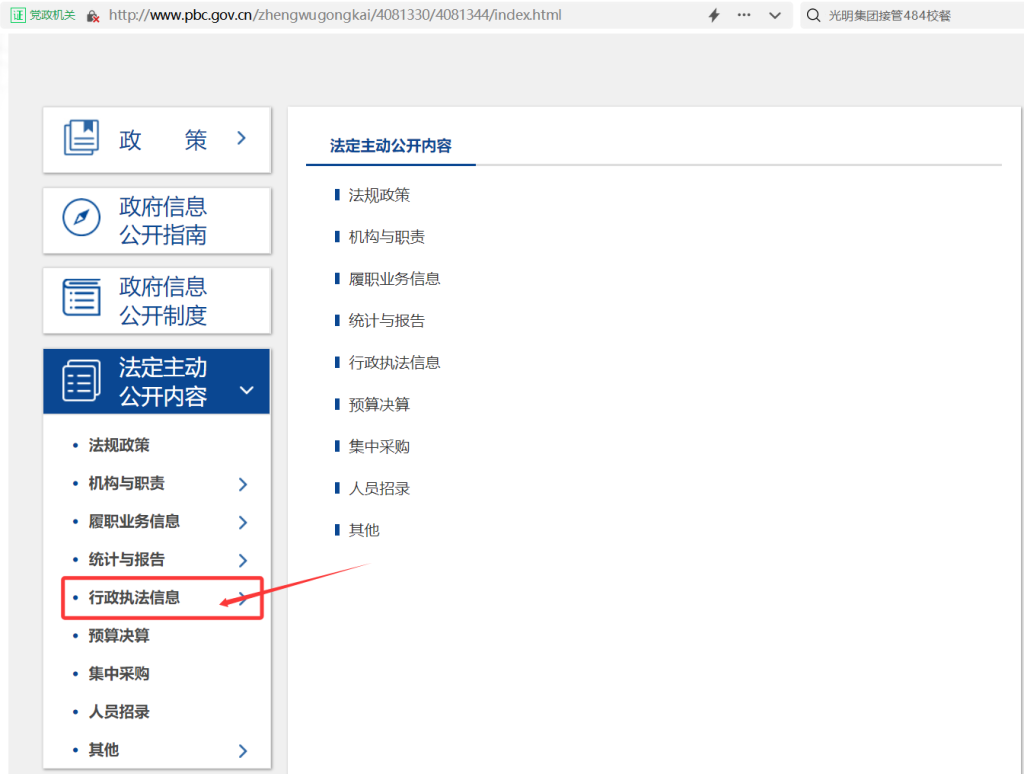
Task: Click the document icon beside 法定主动公开内容
Action: (x=81, y=380)
